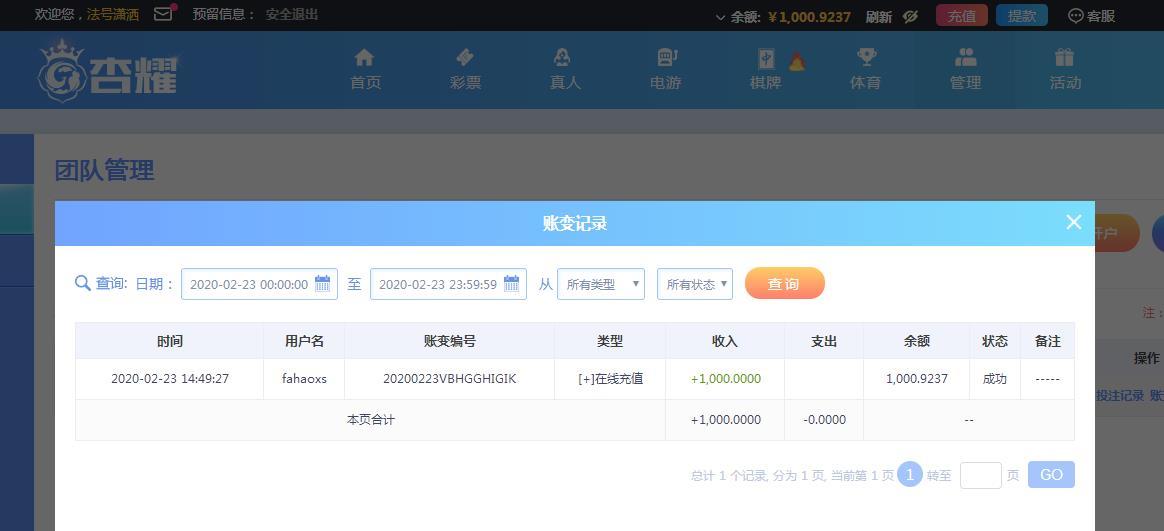Click the GO pagination button
This screenshot has height=531, width=1164.
[x=1051, y=475]
